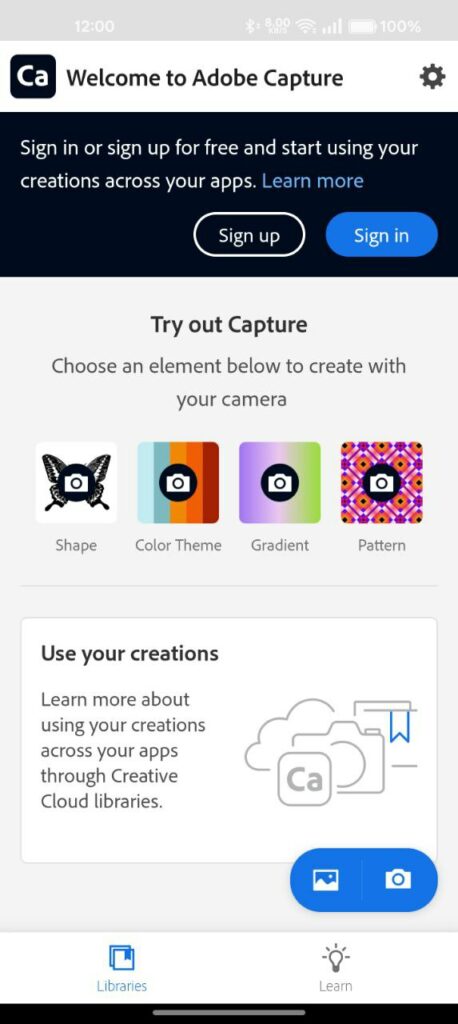
Task: Switch to the Libraries tab
Action: 122,968
